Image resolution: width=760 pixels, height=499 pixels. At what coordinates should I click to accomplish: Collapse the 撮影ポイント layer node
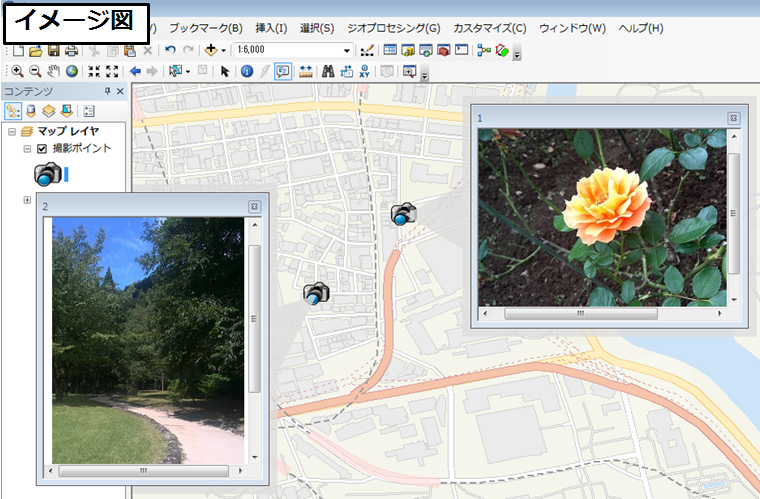[x=27, y=149]
